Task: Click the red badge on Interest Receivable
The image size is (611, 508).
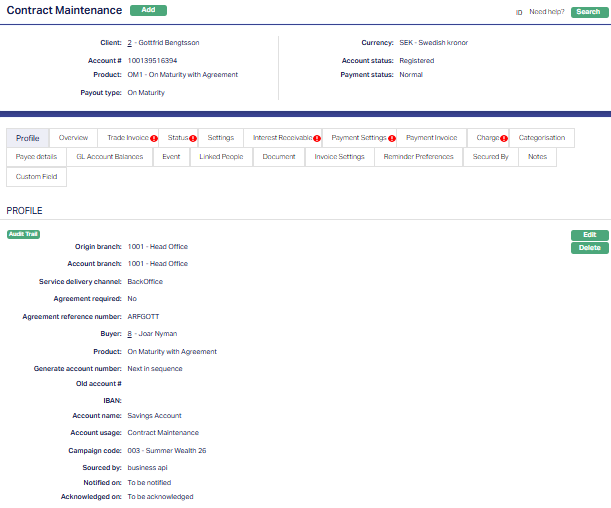Action: [x=317, y=138]
